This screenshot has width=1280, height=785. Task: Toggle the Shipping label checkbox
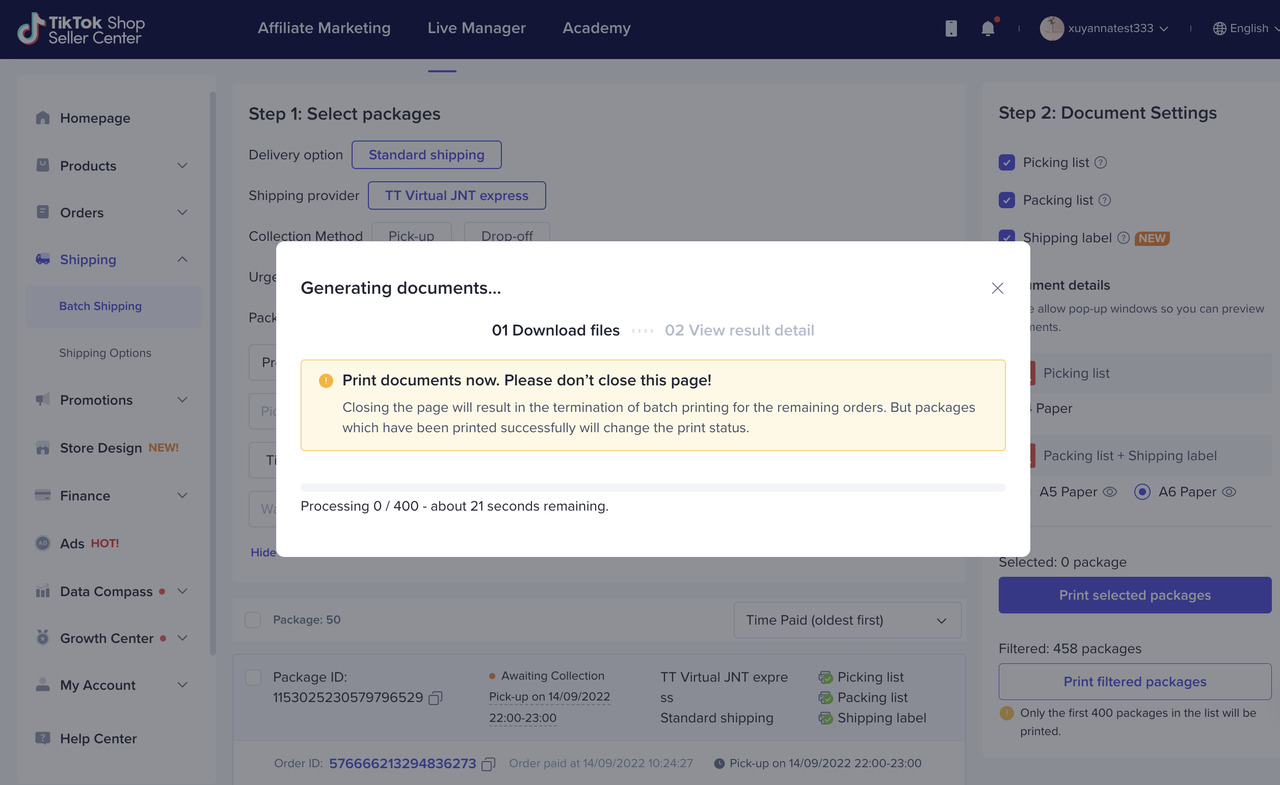click(1007, 238)
